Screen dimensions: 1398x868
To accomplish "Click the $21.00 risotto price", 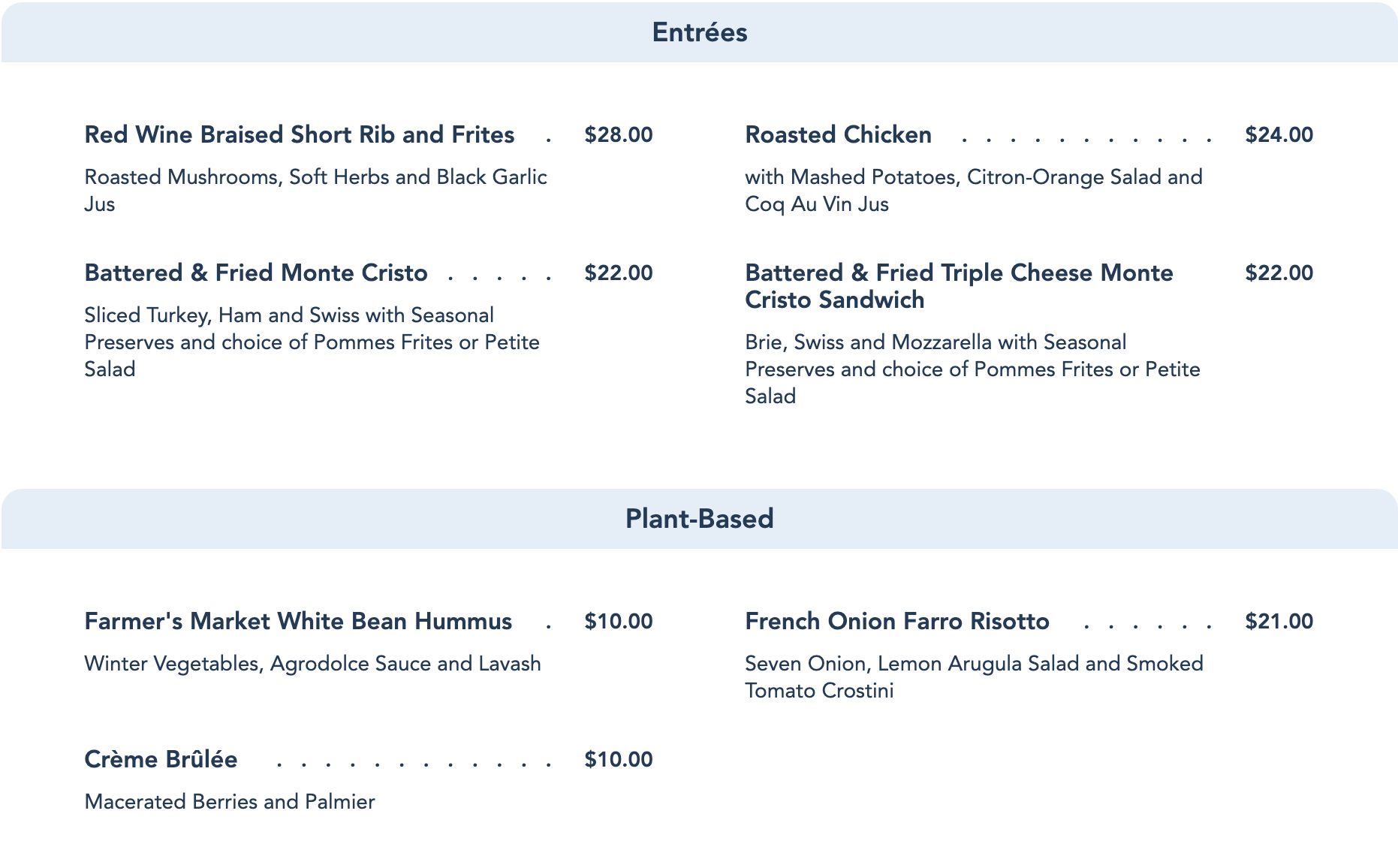I will pyautogui.click(x=1279, y=622).
